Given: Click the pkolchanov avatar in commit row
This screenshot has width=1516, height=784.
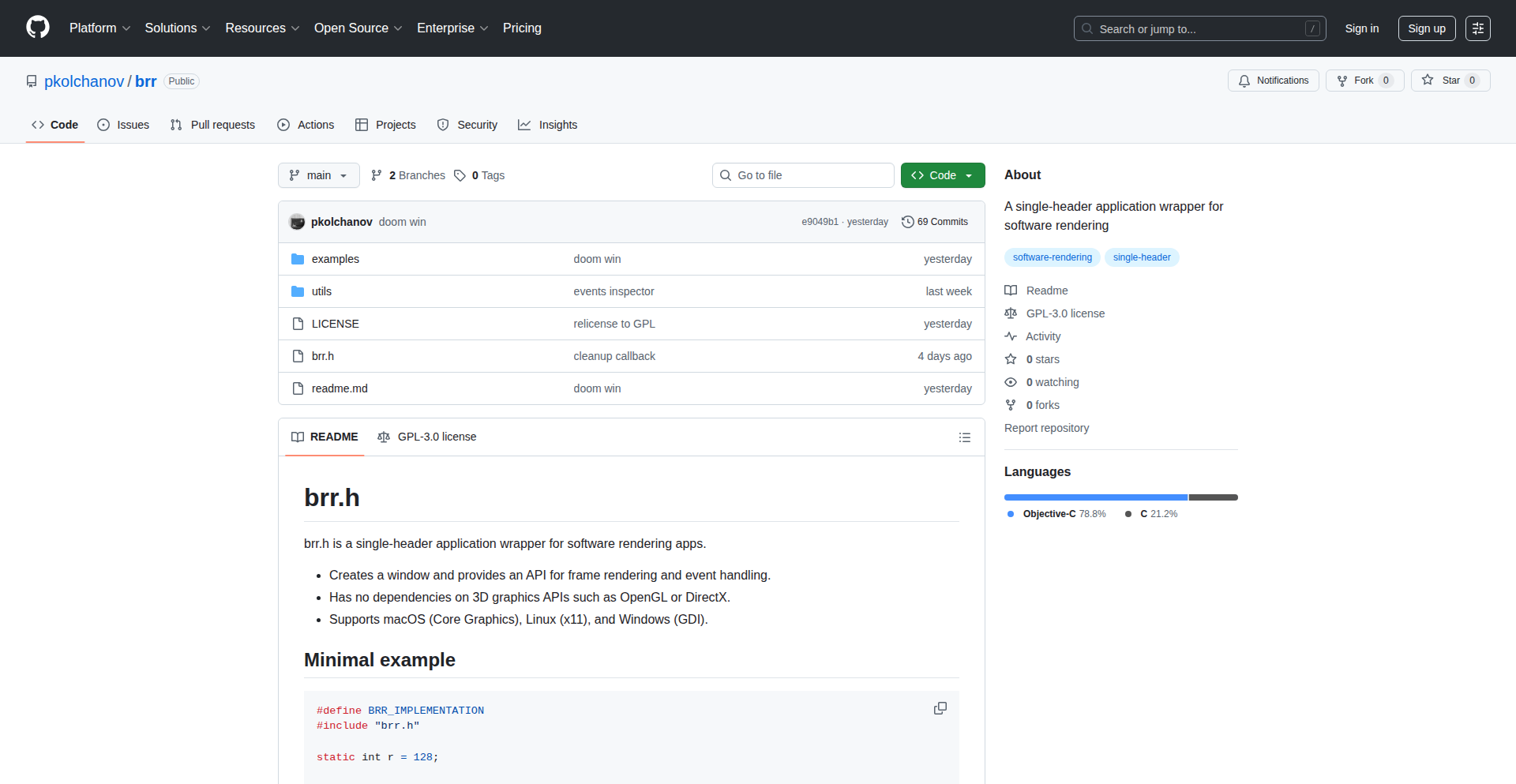Looking at the screenshot, I should tap(297, 222).
